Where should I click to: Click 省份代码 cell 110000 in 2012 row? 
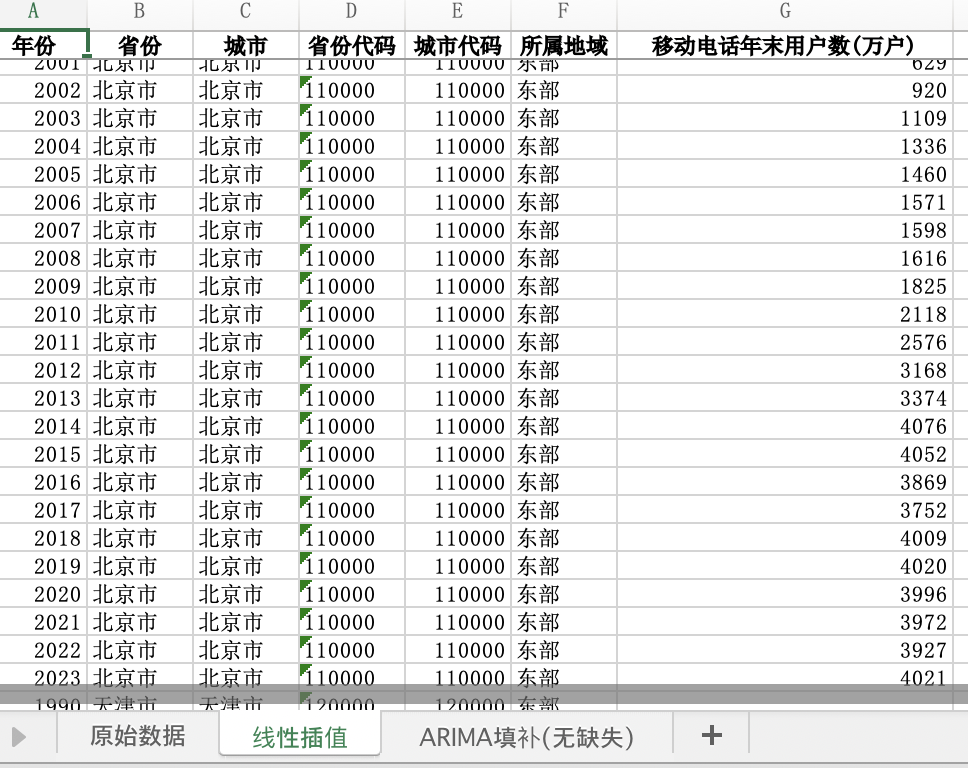352,370
